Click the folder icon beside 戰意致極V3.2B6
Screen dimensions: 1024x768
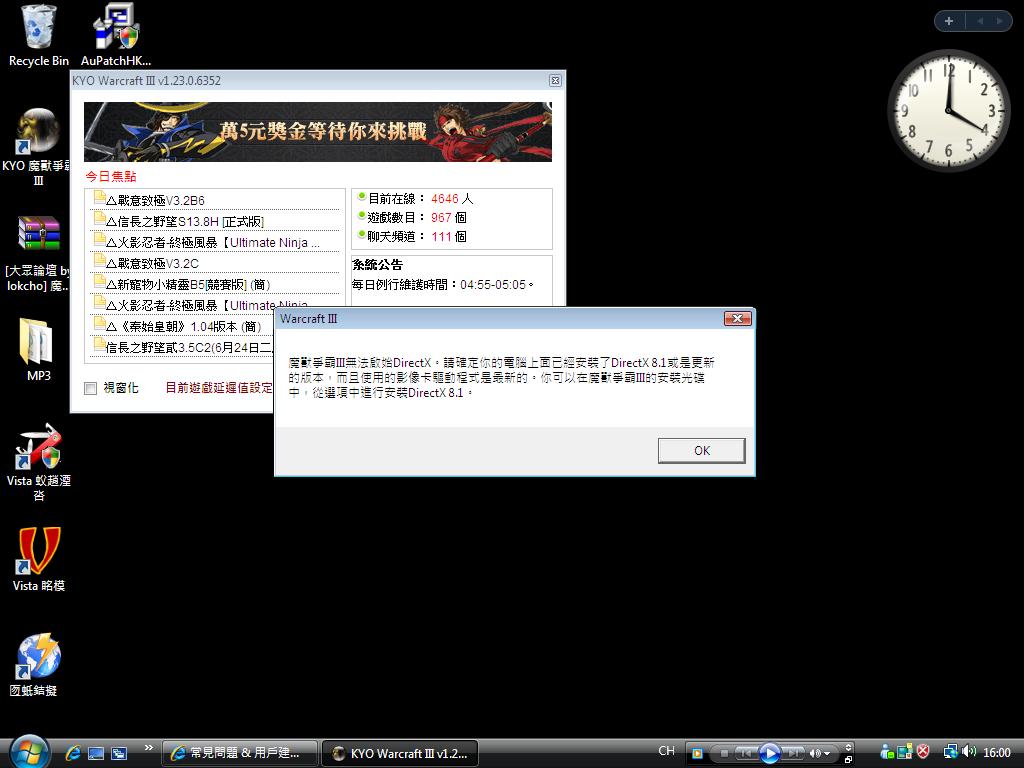[99, 197]
